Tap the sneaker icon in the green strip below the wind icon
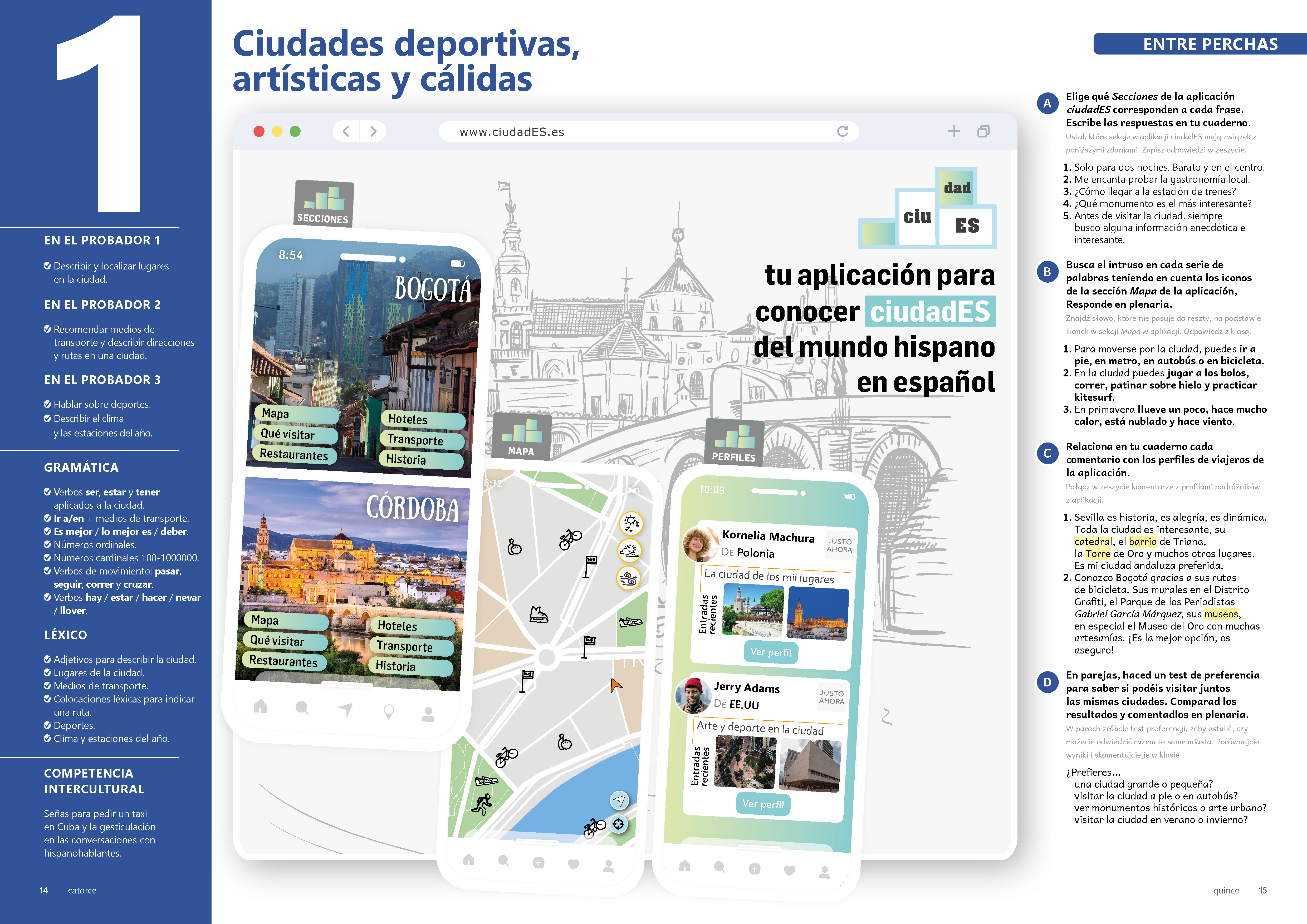Viewport: 1307px width, 924px height. tap(631, 622)
